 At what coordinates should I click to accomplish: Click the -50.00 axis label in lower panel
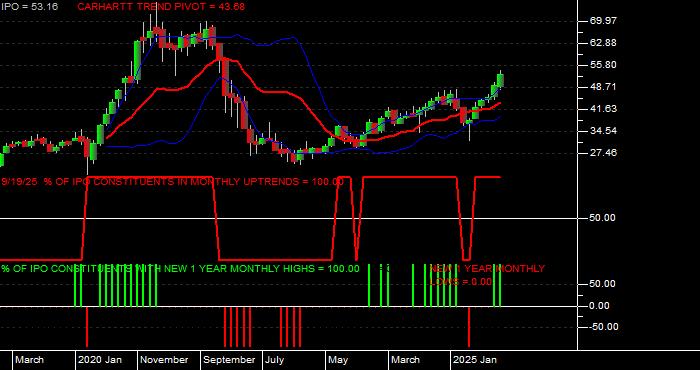coord(604,327)
